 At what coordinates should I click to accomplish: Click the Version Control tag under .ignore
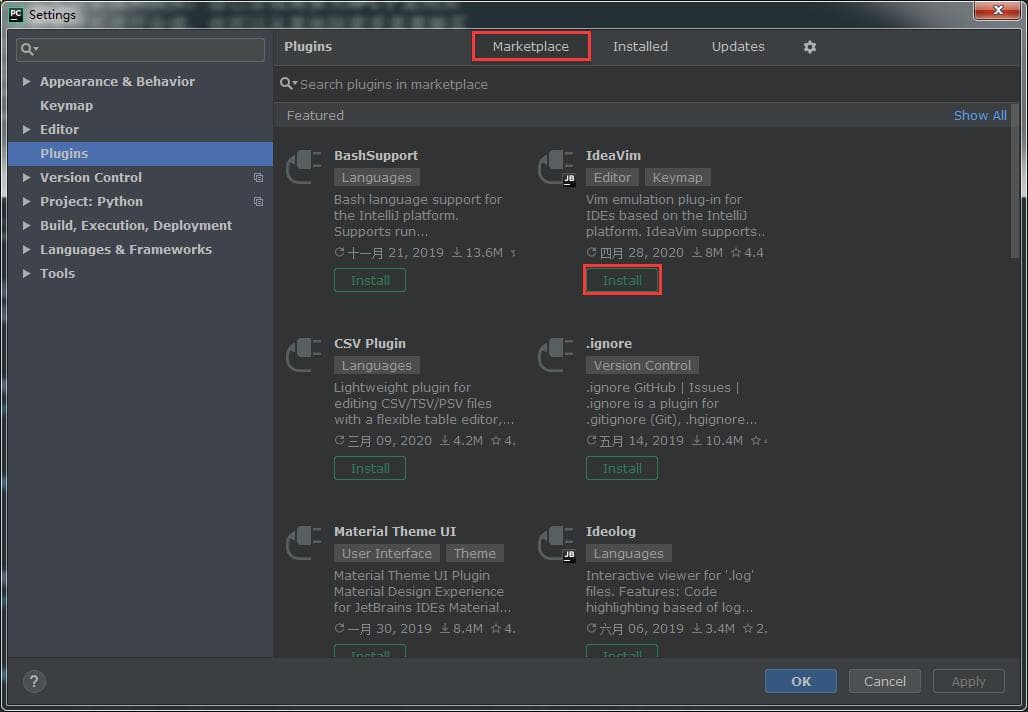pyautogui.click(x=642, y=365)
